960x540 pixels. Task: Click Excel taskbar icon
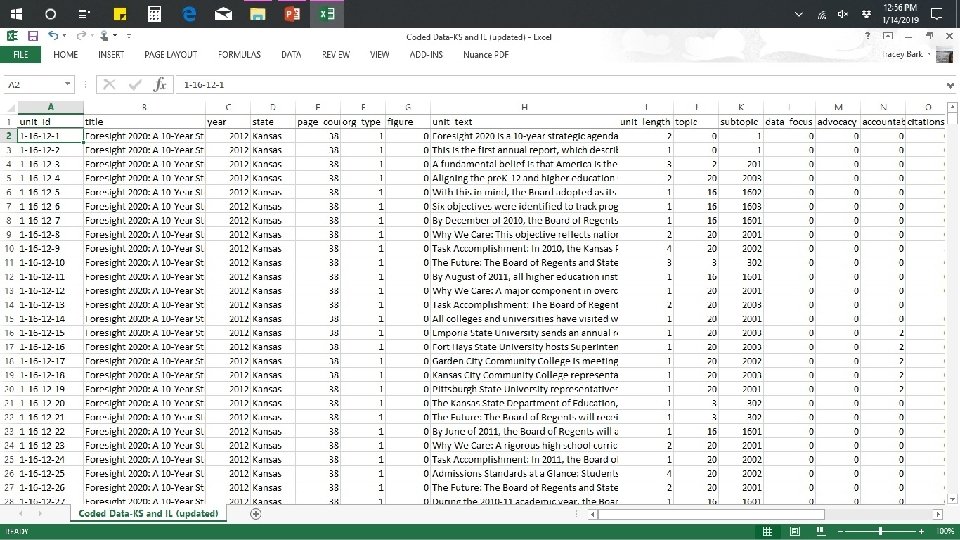point(327,13)
